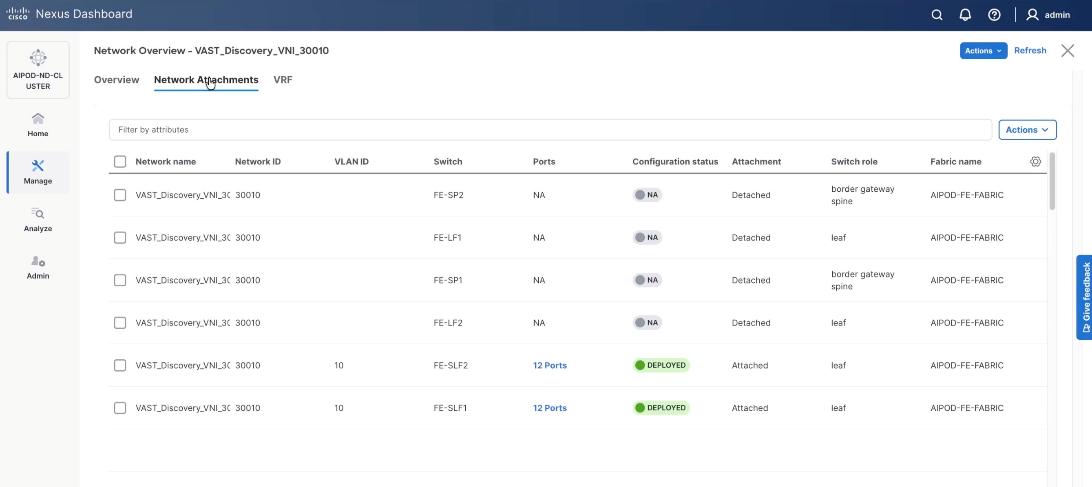Image resolution: width=1092 pixels, height=487 pixels.
Task: Click the FE-LF1 switch cell
Action: pyautogui.click(x=447, y=238)
